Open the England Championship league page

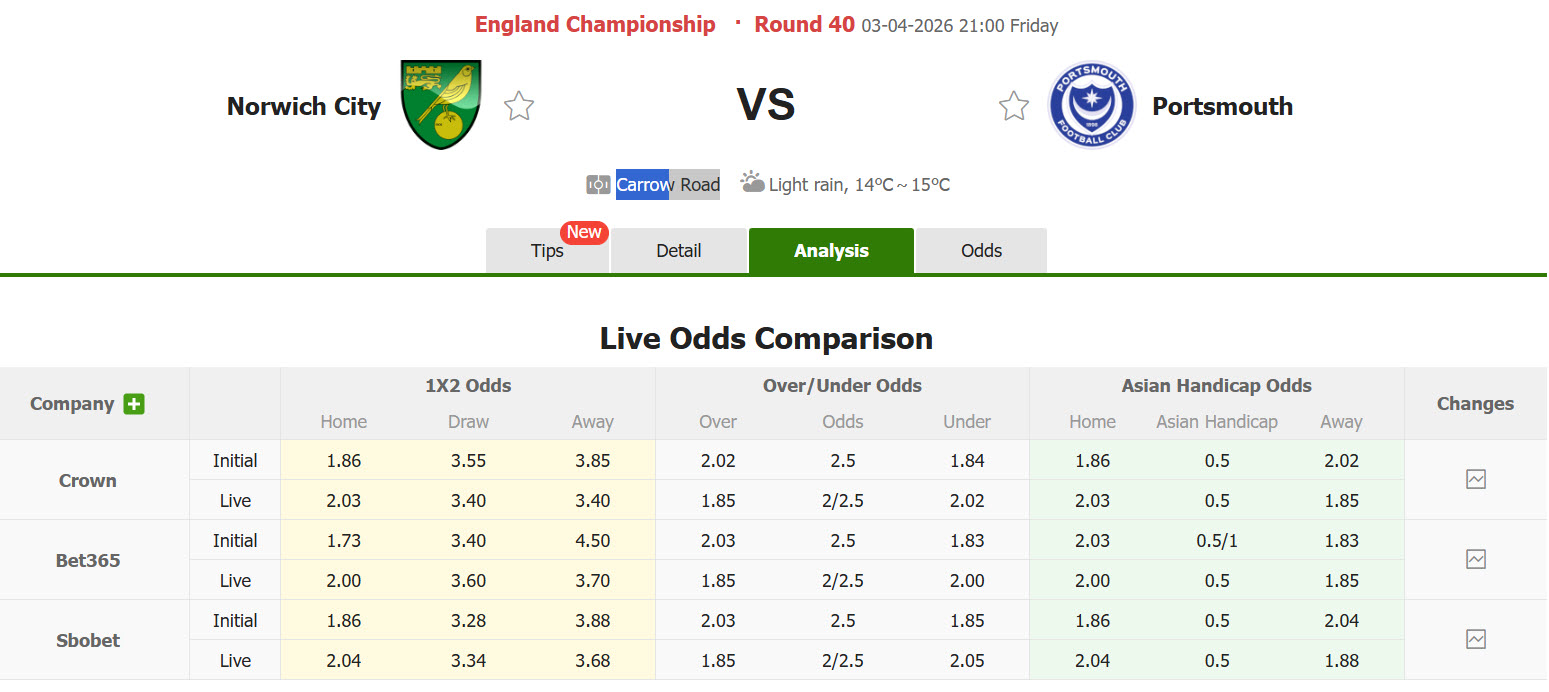coord(595,24)
